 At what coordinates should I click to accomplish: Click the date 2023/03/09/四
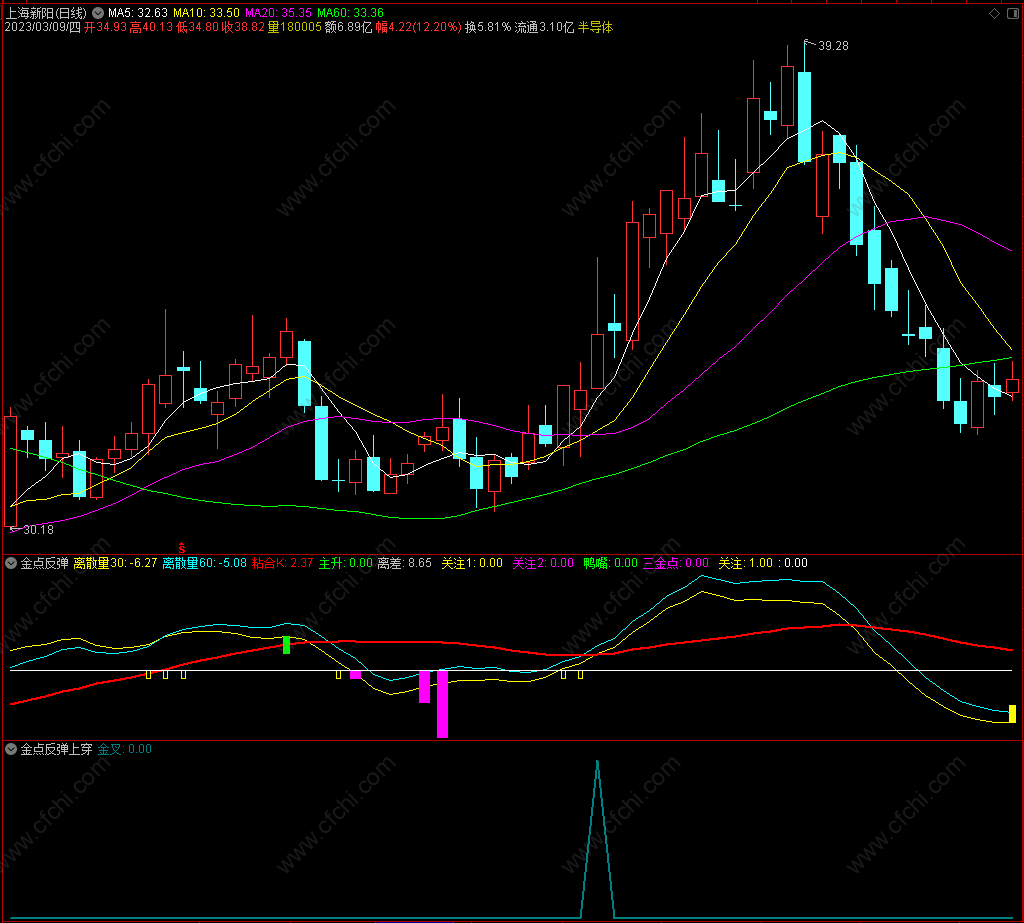tap(43, 27)
